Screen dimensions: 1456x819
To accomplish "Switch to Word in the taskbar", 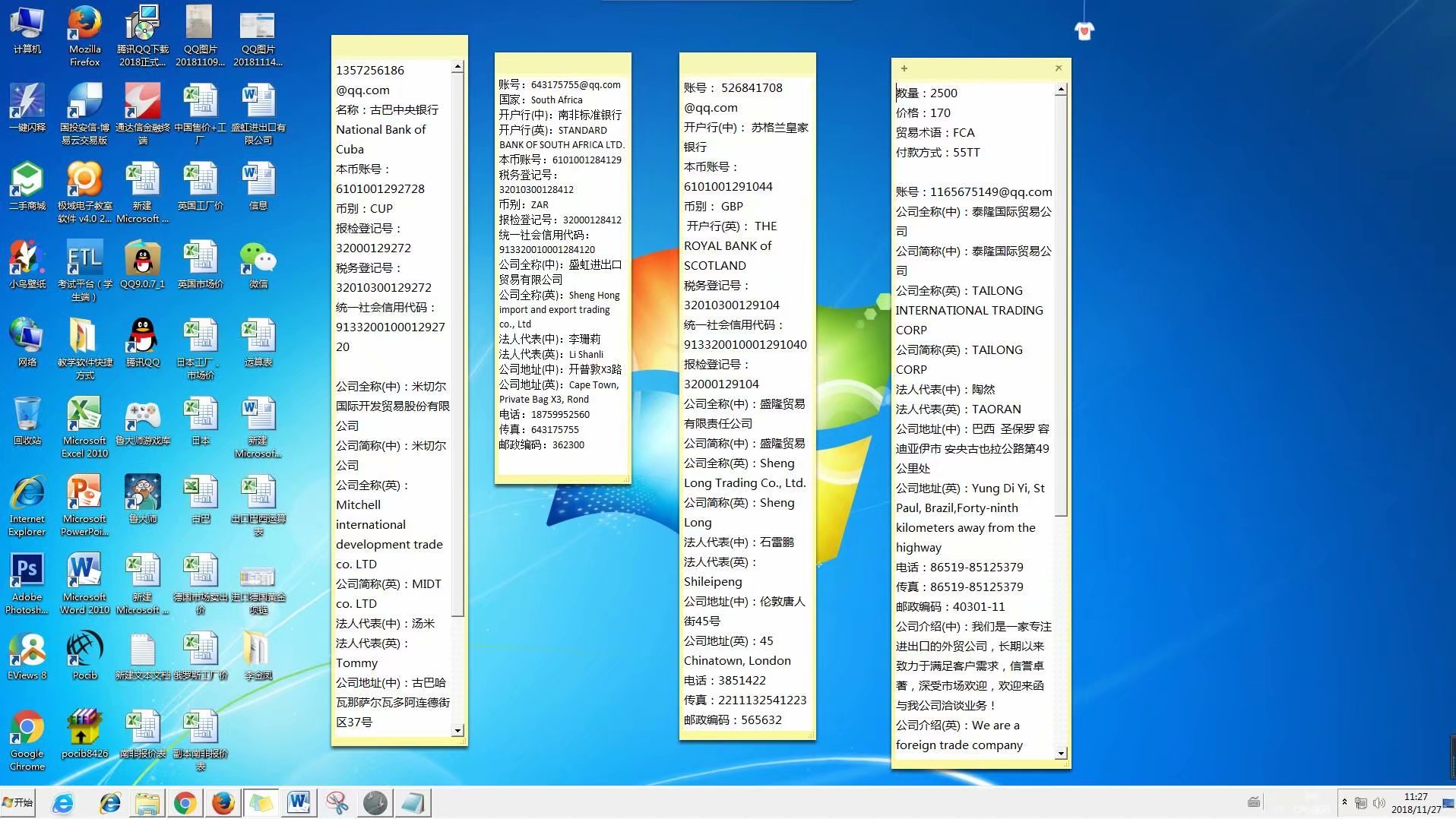I will [299, 803].
